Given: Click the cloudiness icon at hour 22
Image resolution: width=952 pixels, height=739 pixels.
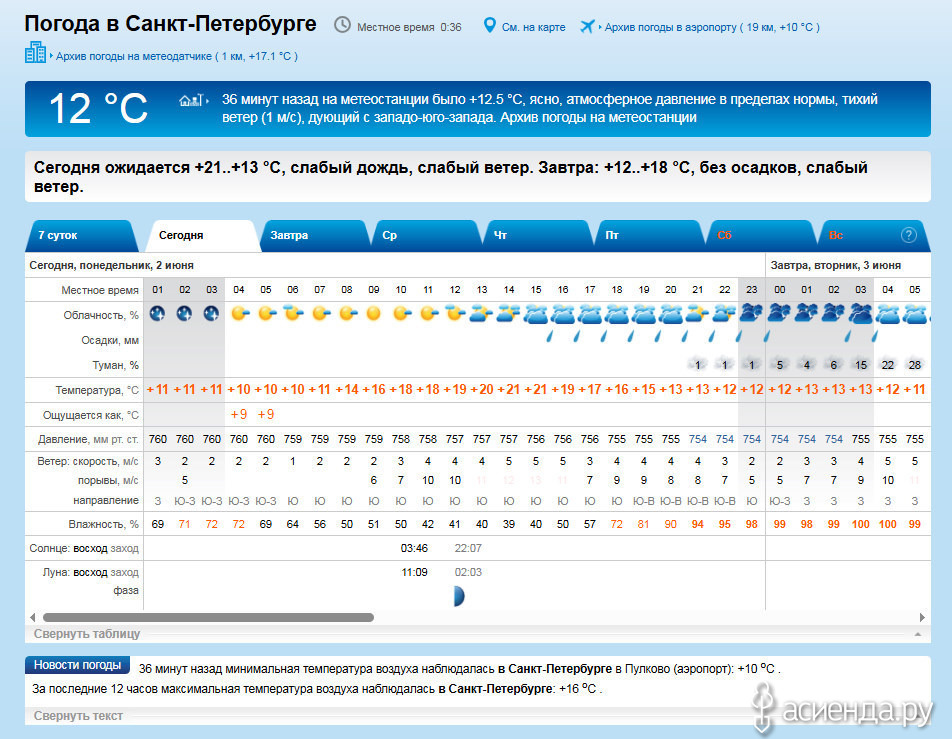Looking at the screenshot, I should (724, 313).
